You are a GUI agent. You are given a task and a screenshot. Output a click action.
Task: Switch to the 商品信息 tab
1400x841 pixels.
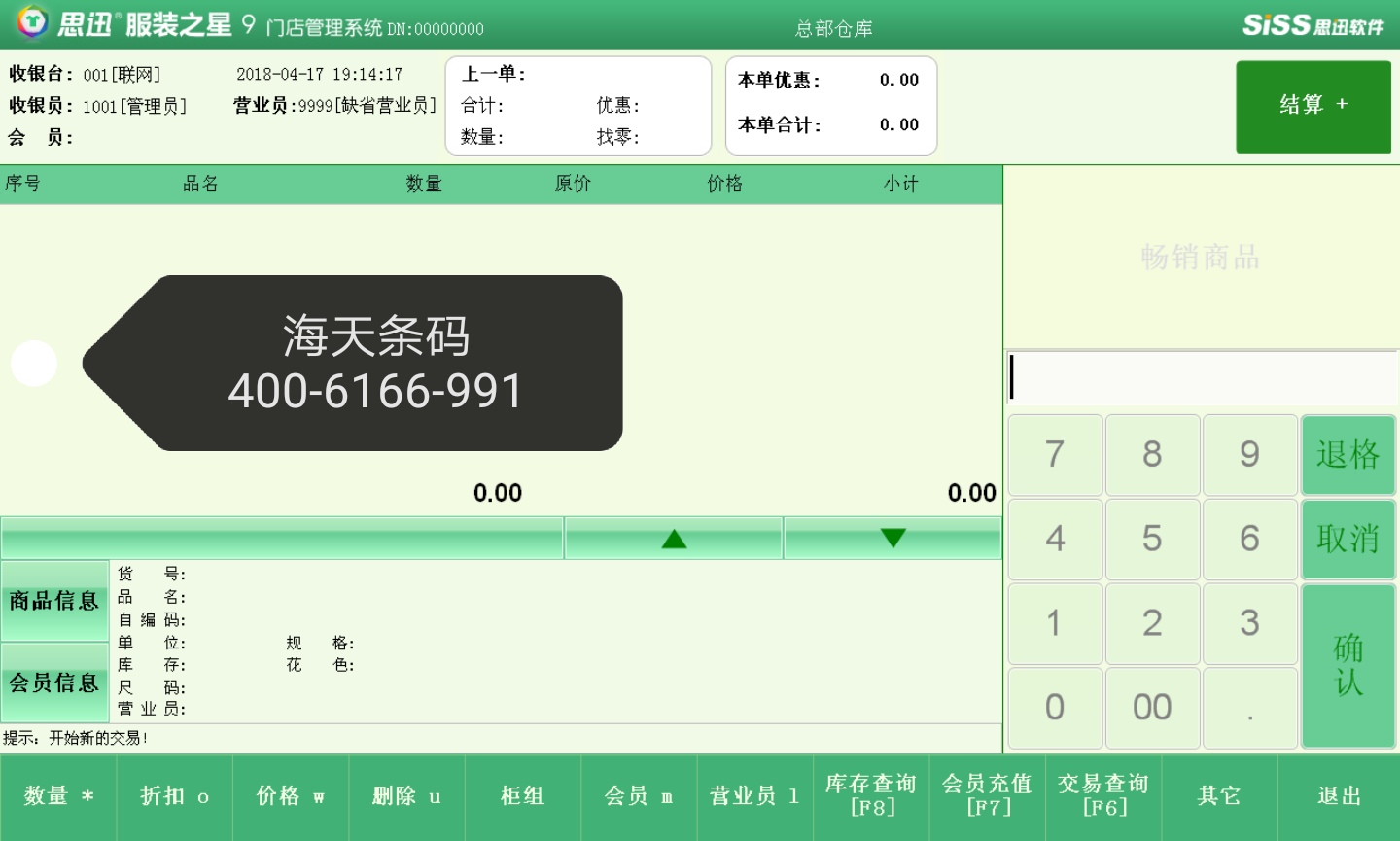tap(54, 601)
